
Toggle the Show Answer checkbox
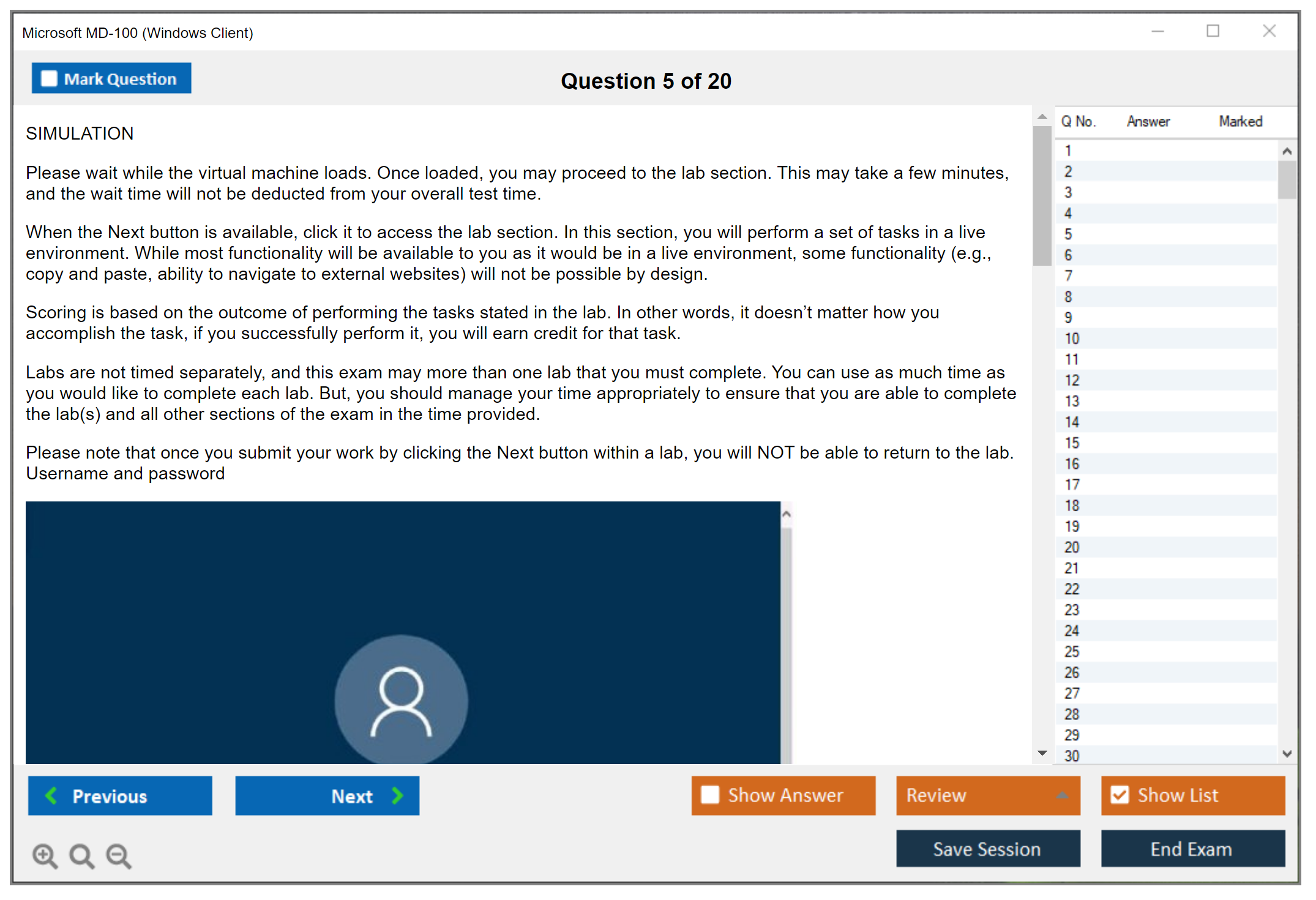pyautogui.click(x=710, y=795)
